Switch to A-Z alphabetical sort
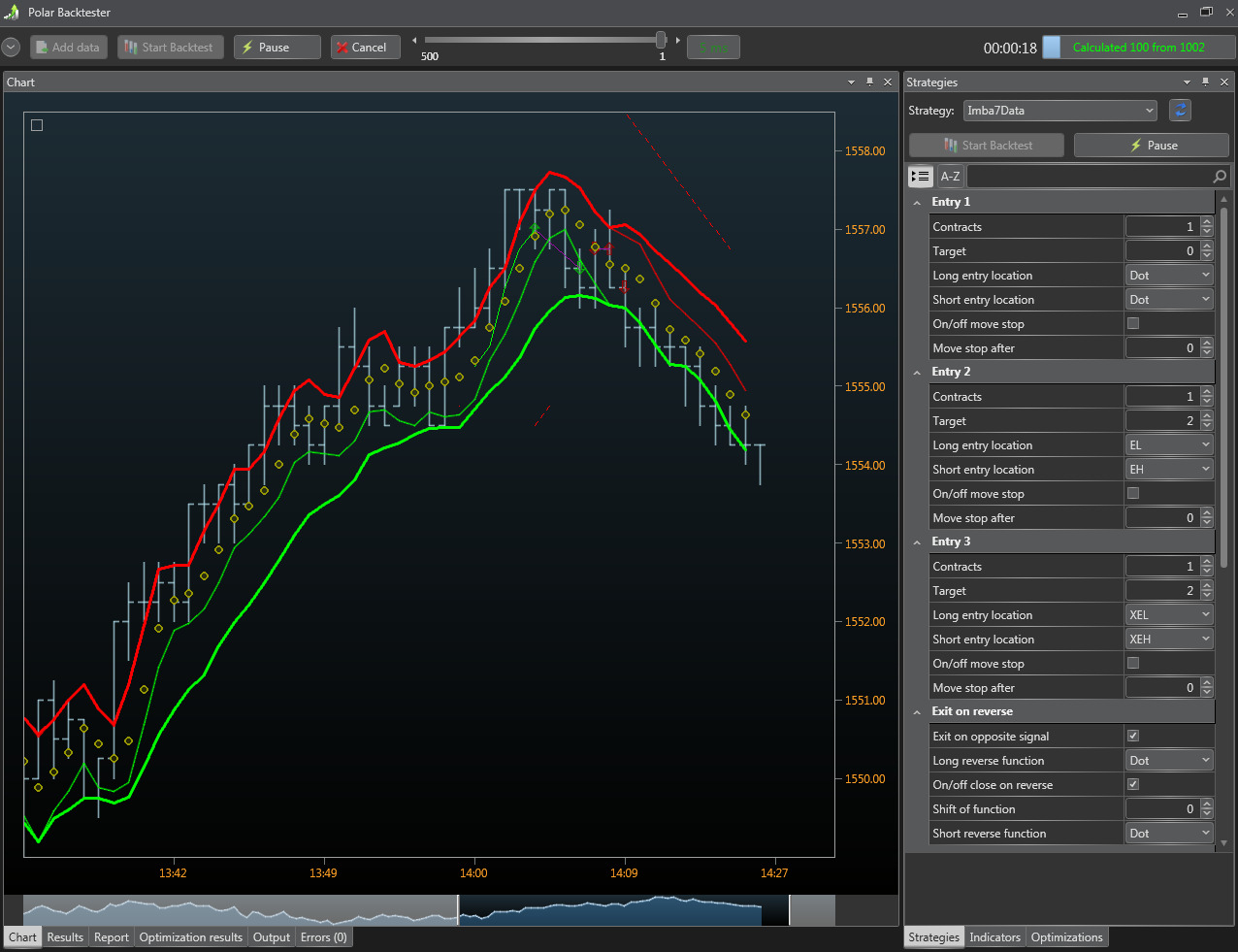This screenshot has width=1238, height=952. coord(950,176)
